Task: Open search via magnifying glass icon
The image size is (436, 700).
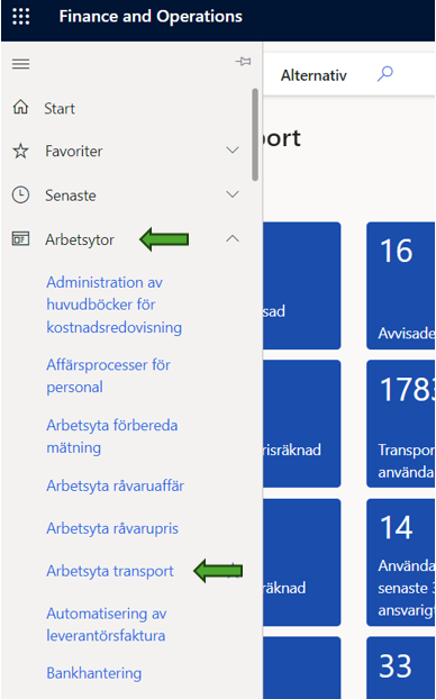Action: pos(385,74)
